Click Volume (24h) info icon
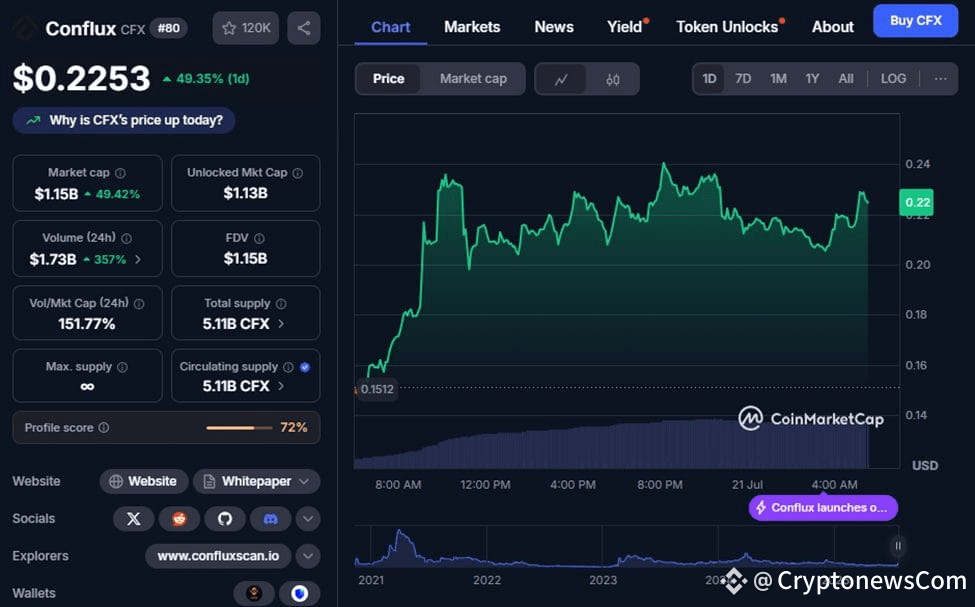 point(127,238)
